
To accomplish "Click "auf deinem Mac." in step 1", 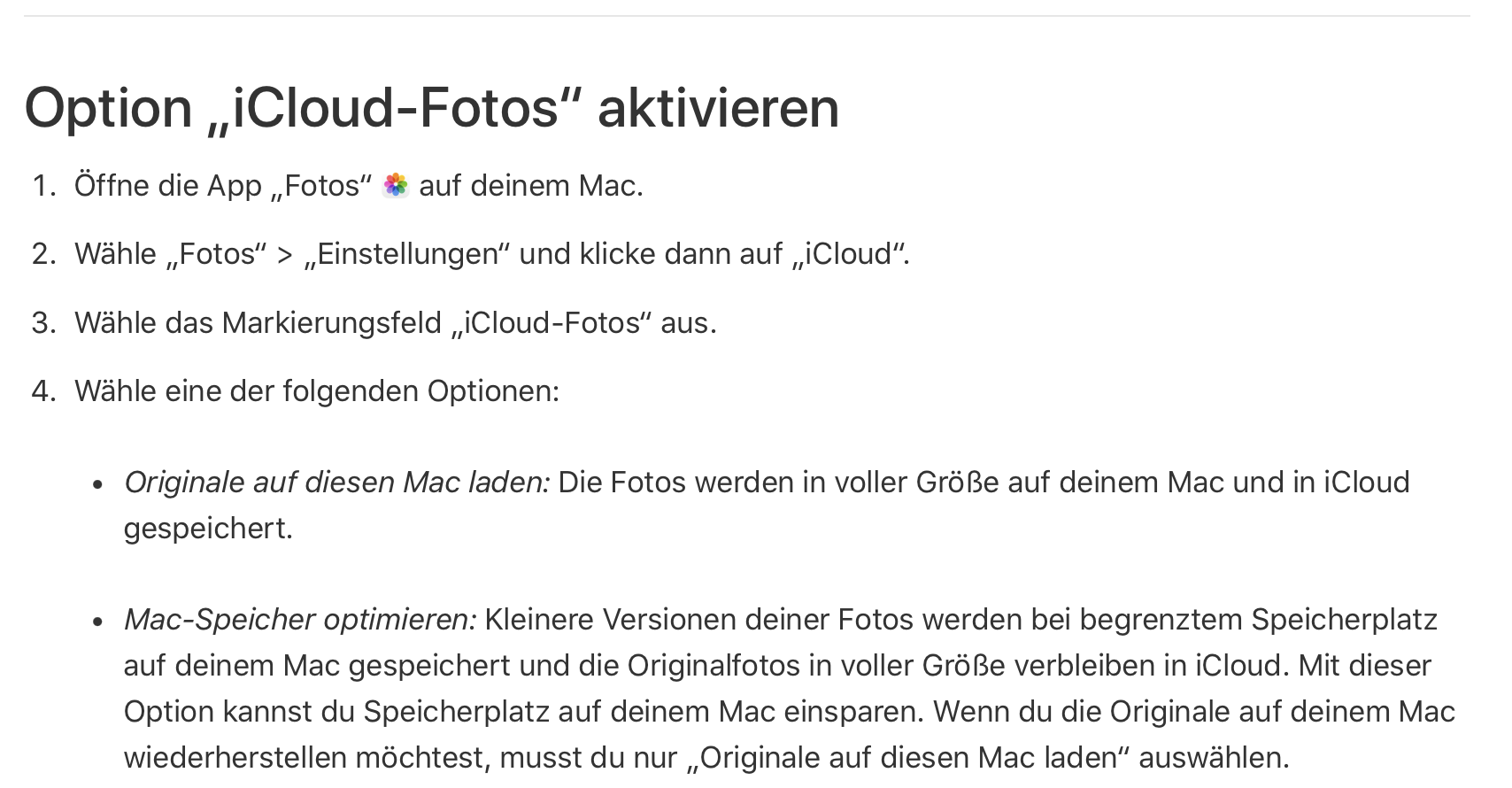I will pyautogui.click(x=530, y=186).
